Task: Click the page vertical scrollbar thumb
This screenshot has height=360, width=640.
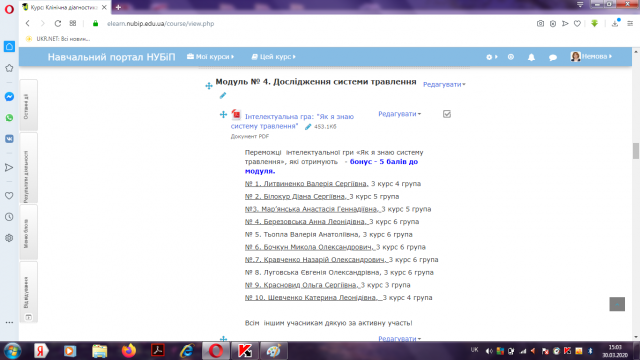Action: [x=636, y=151]
